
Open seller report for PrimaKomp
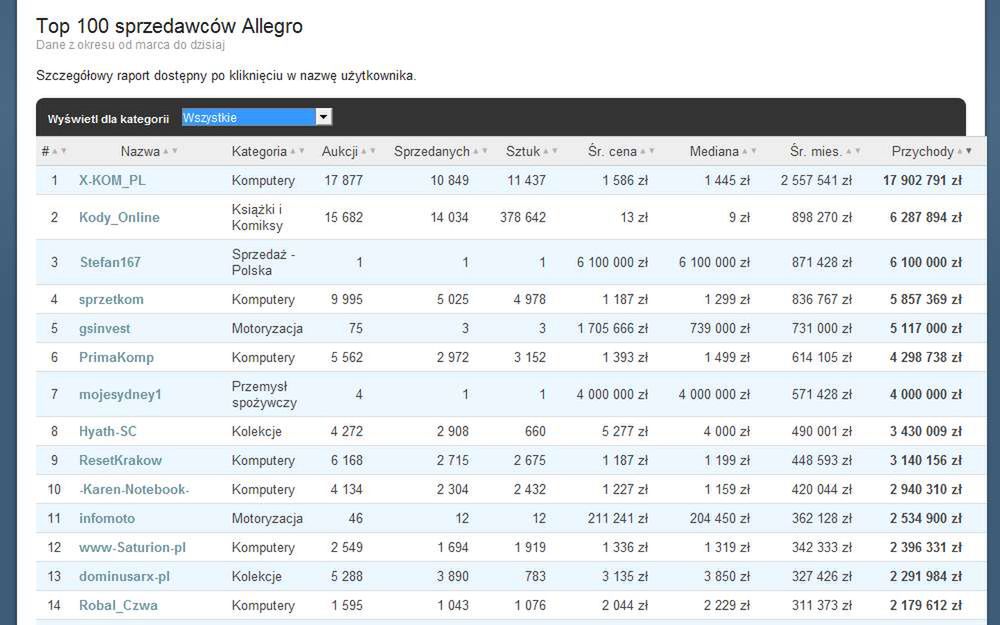point(117,358)
